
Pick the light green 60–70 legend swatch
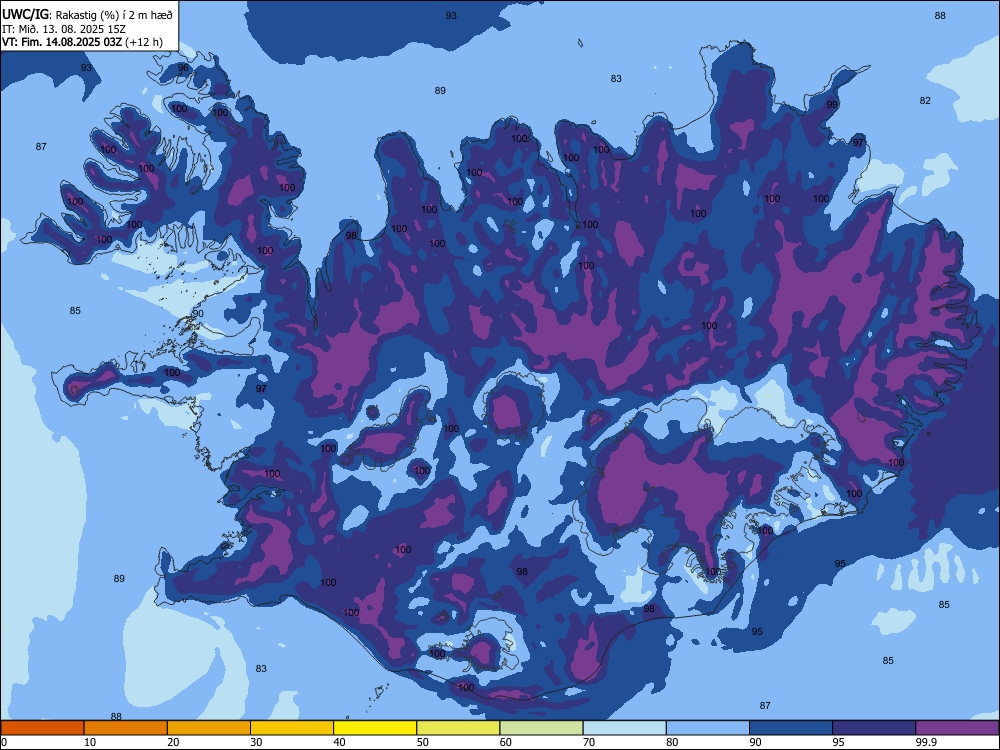[541, 728]
